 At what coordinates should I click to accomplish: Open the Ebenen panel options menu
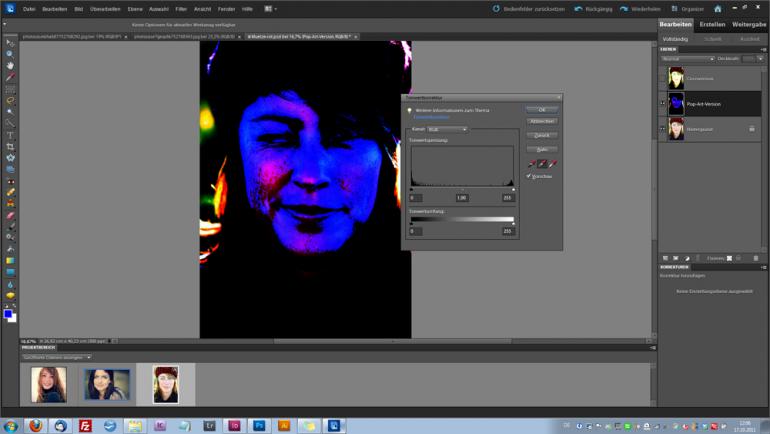pos(763,50)
